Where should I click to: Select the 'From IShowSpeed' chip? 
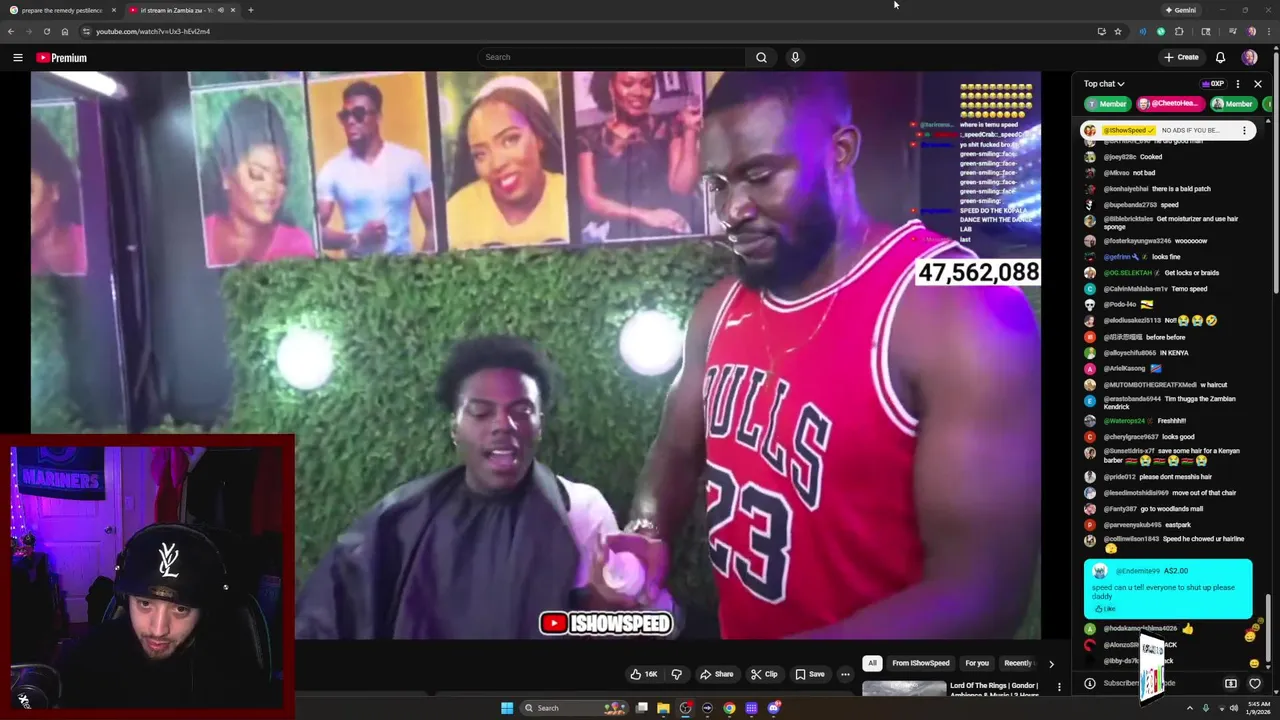[x=921, y=663]
